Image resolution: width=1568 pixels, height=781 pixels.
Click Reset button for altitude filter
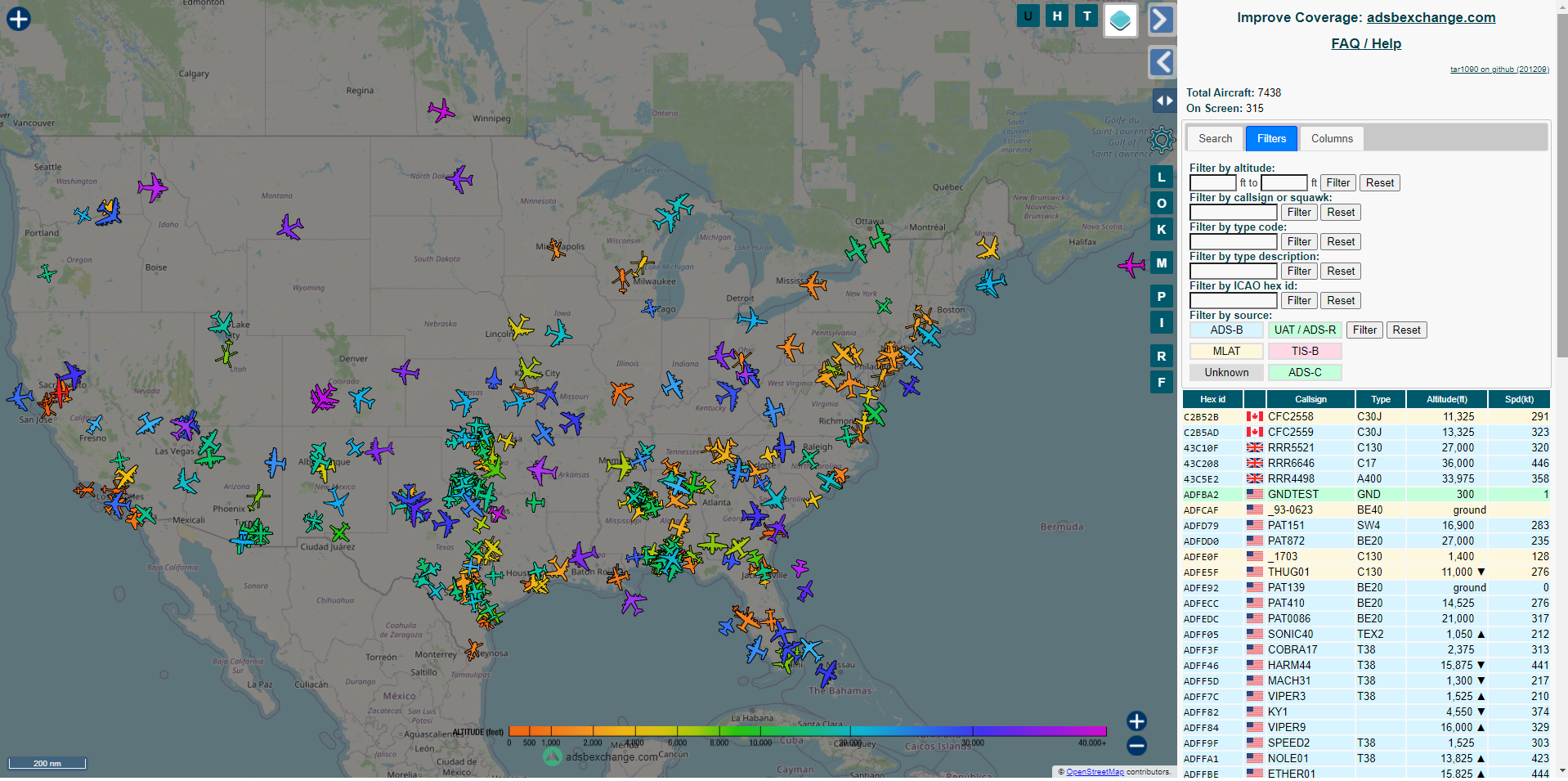coord(1380,182)
